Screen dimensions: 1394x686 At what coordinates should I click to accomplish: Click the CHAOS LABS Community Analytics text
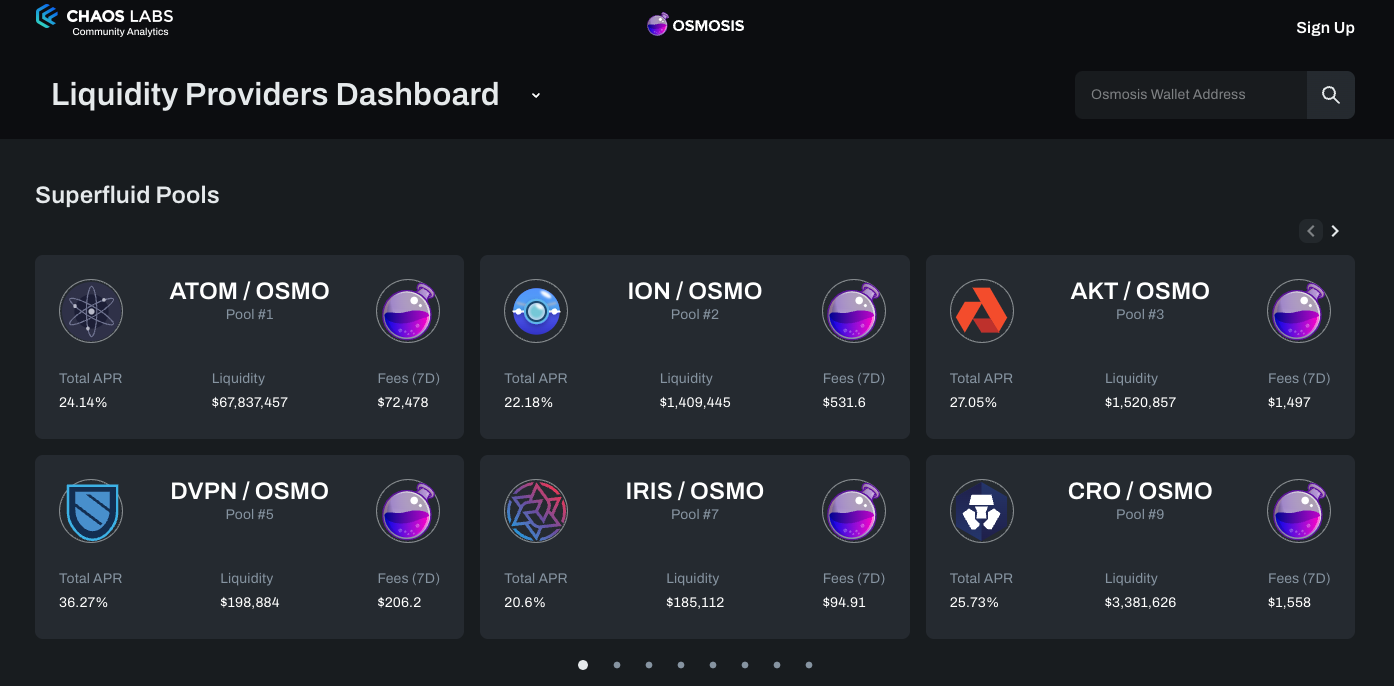[x=120, y=21]
